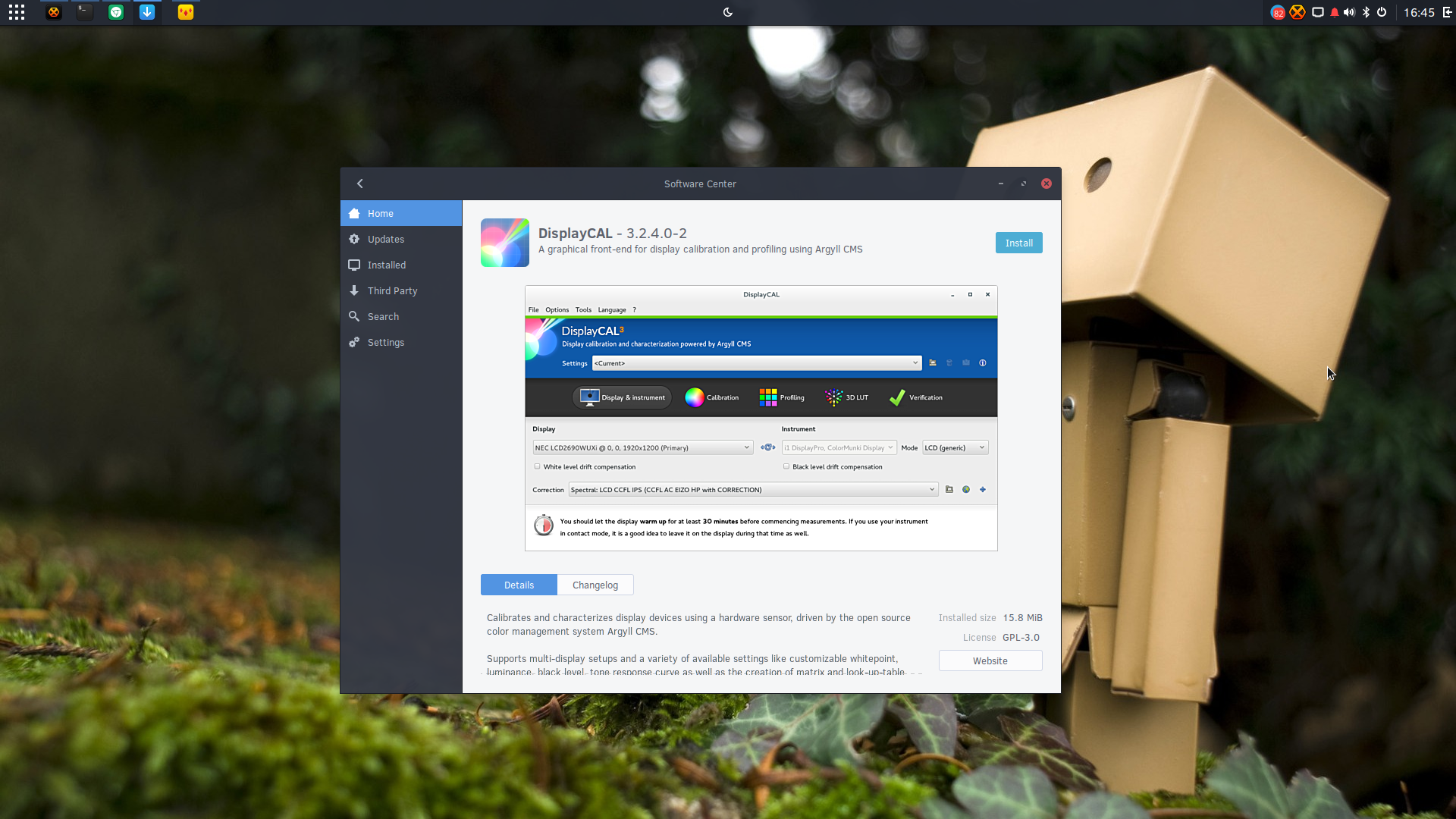Open Search in the sidebar
Screen dimensions: 1456x819
pos(401,316)
